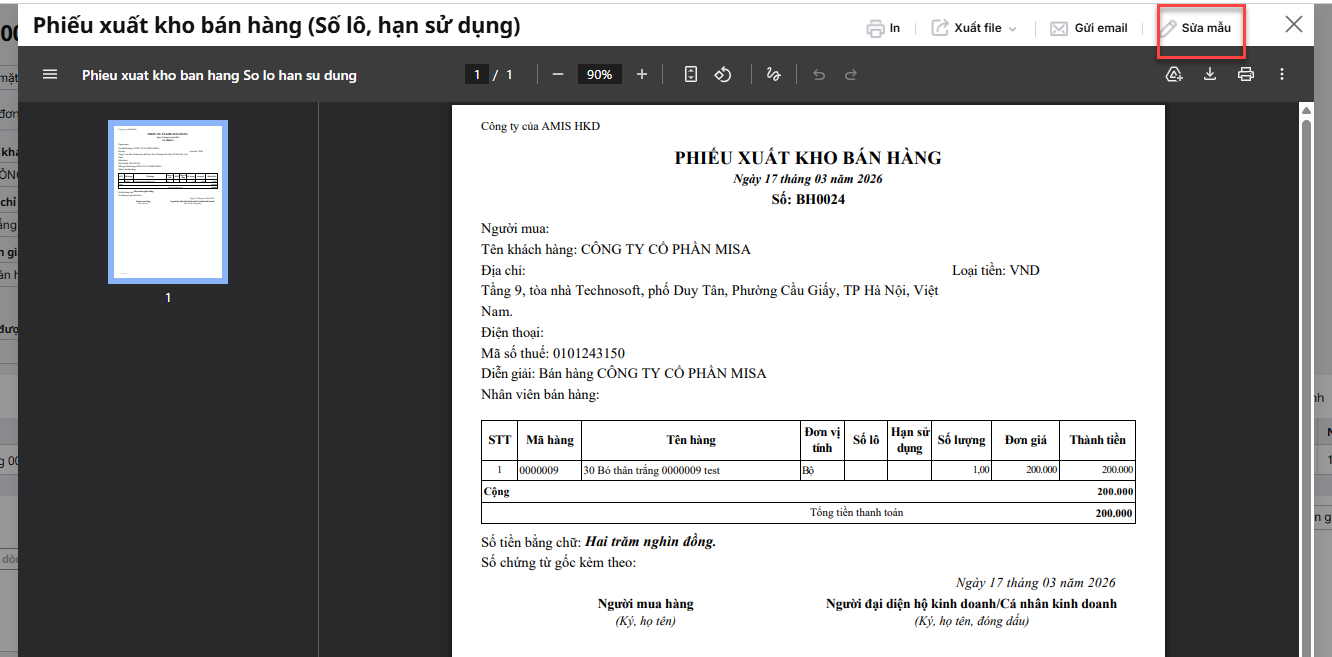The height and width of the screenshot is (657, 1332).
Task: Open Sửa mẫu template editor
Action: (x=1196, y=28)
